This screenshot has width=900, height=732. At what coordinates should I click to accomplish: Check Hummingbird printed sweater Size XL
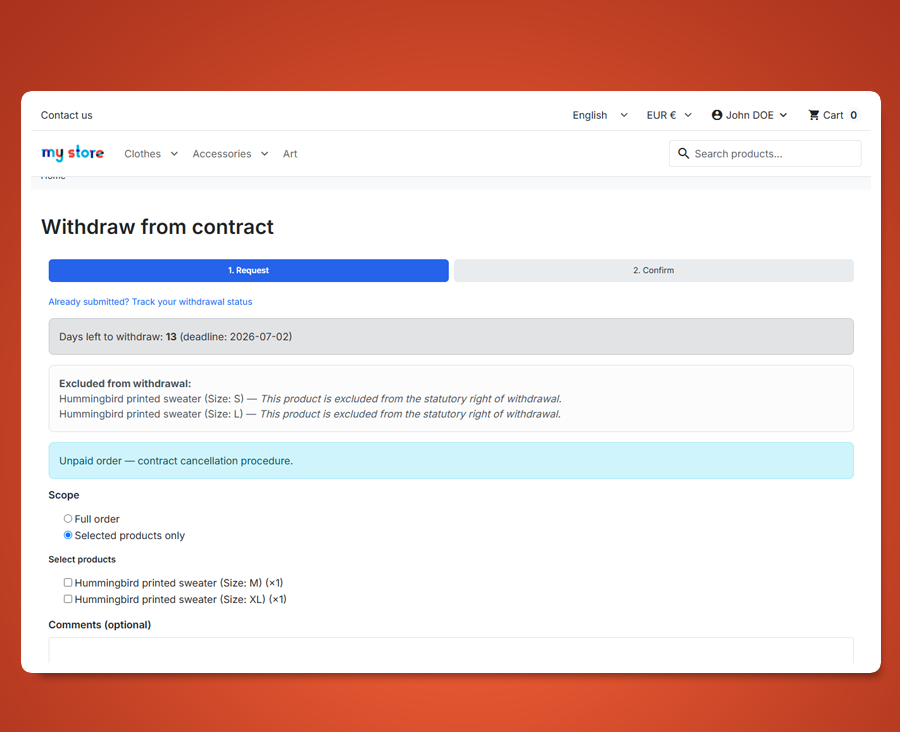coord(68,599)
